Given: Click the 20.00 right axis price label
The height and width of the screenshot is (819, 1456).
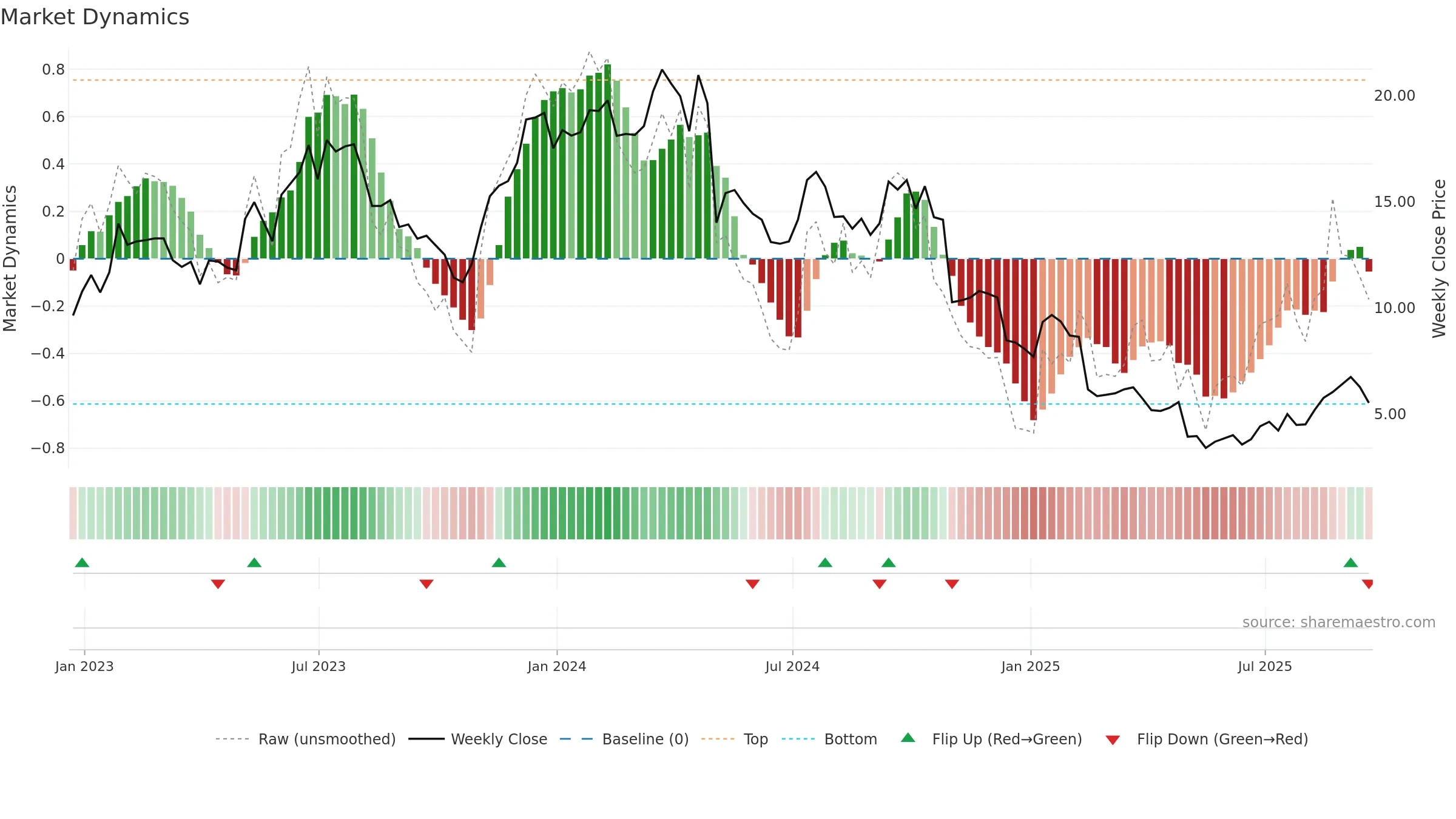Looking at the screenshot, I should (x=1395, y=95).
